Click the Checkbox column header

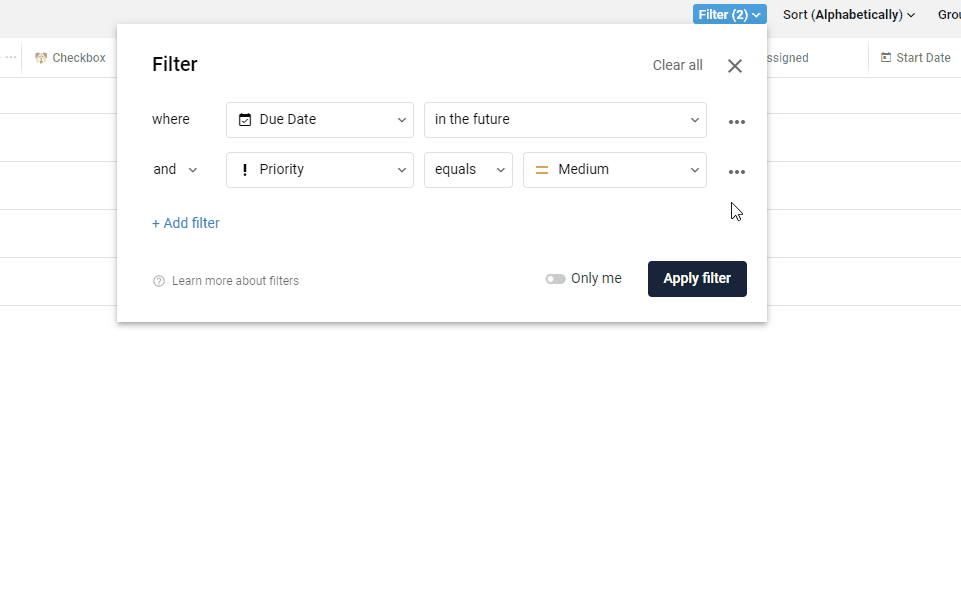tap(70, 58)
